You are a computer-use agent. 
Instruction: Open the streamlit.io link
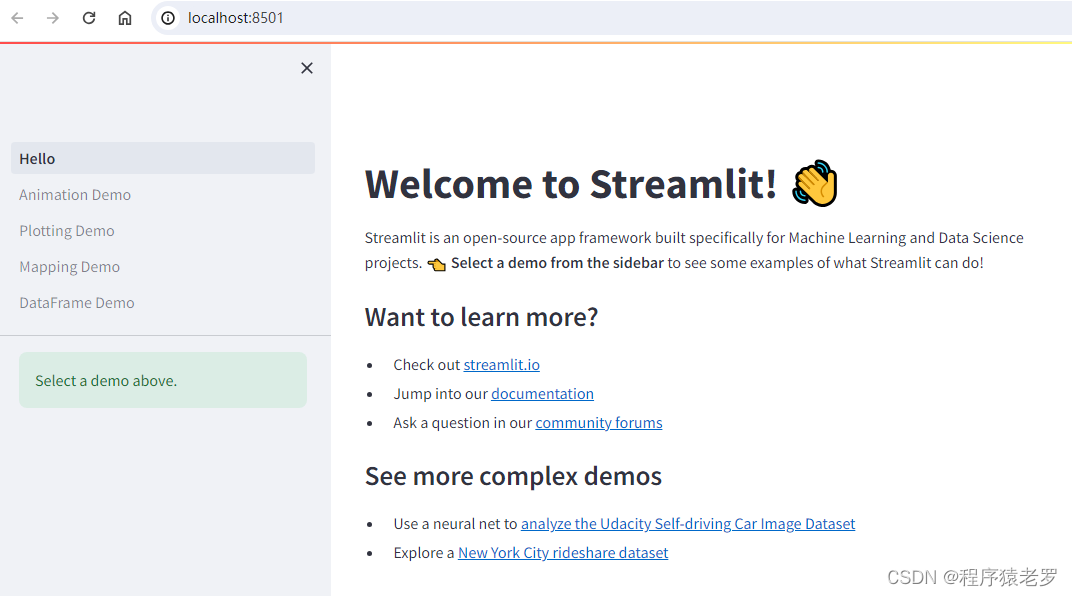(x=501, y=364)
